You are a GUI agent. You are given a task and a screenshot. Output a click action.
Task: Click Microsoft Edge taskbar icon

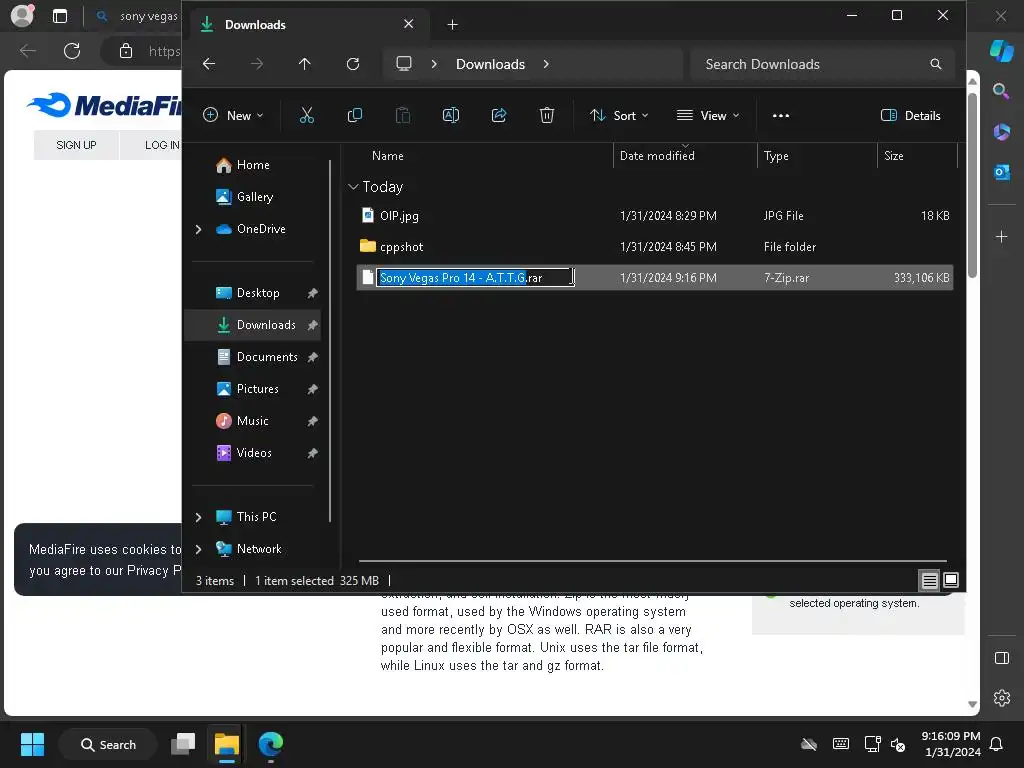click(270, 744)
